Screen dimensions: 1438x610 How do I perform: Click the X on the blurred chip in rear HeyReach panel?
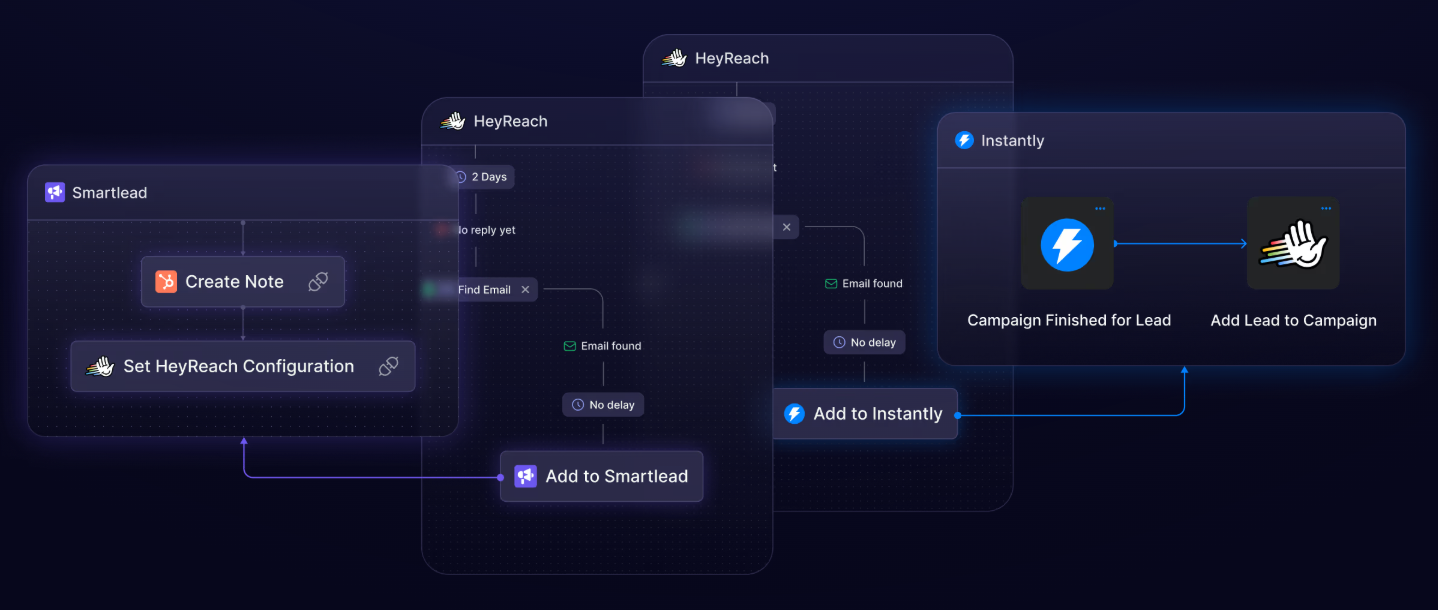coord(786,227)
